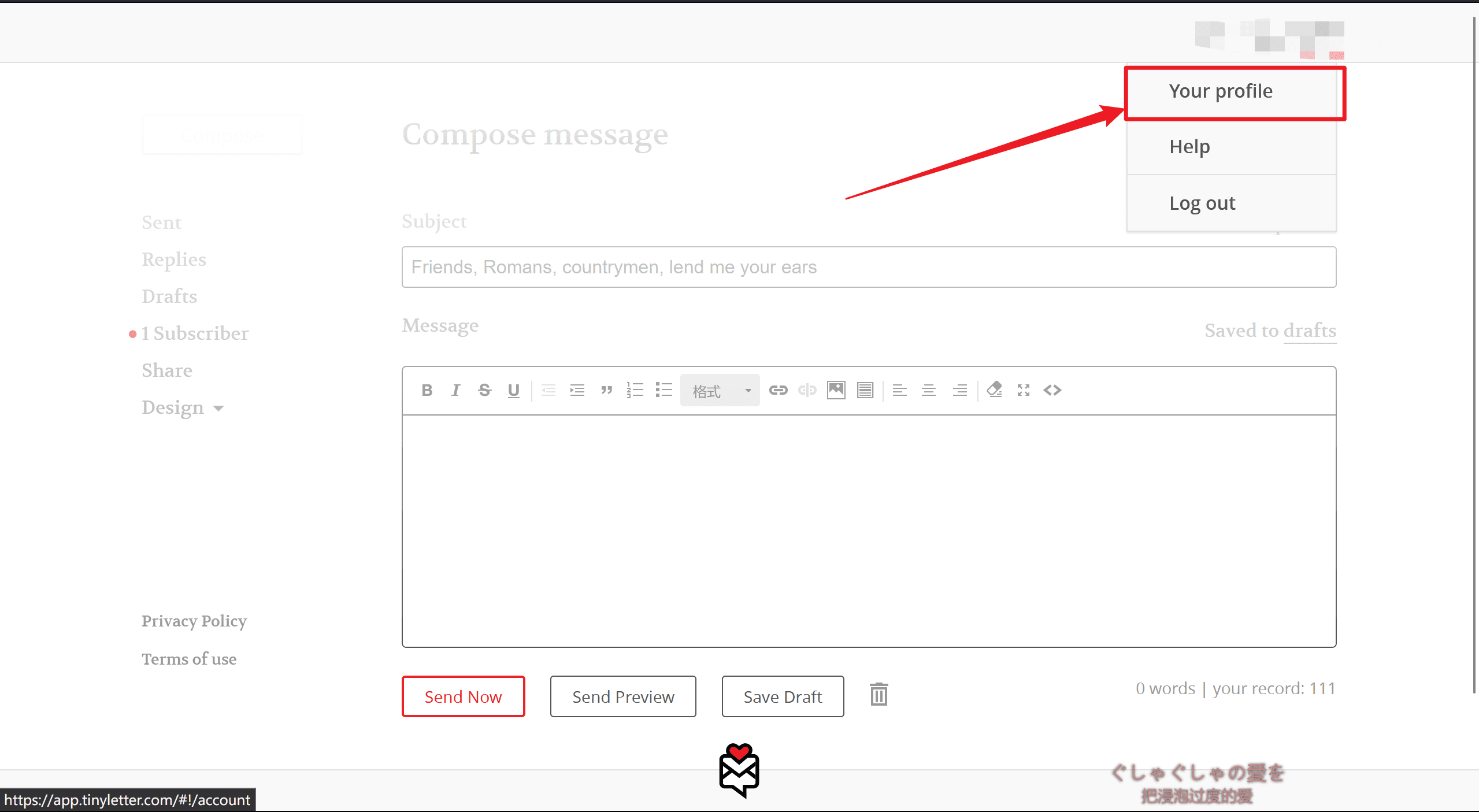This screenshot has width=1479, height=812.
Task: Center-align the text
Action: 929,391
